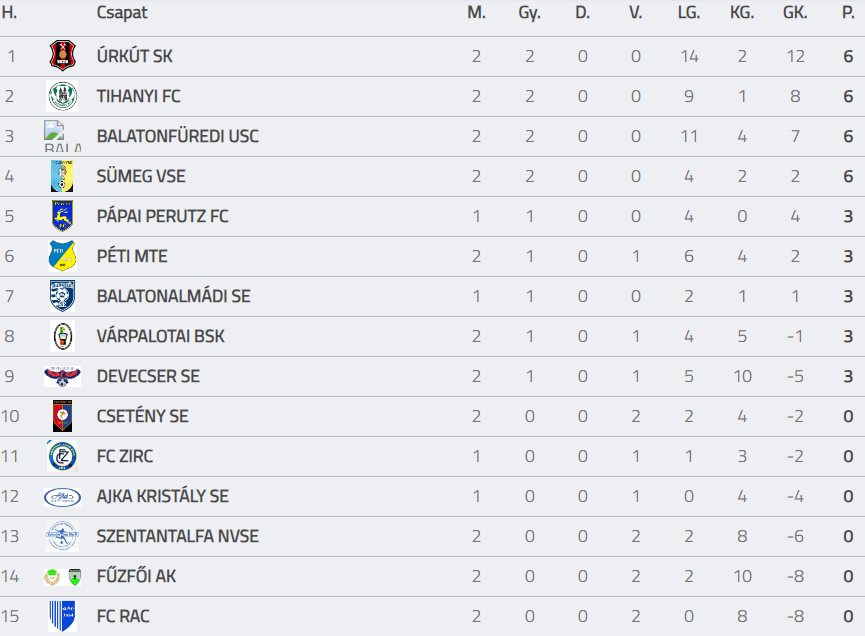This screenshot has height=636, width=865.
Task: Click the ÚRKÚT SK team crest
Action: 62,56
